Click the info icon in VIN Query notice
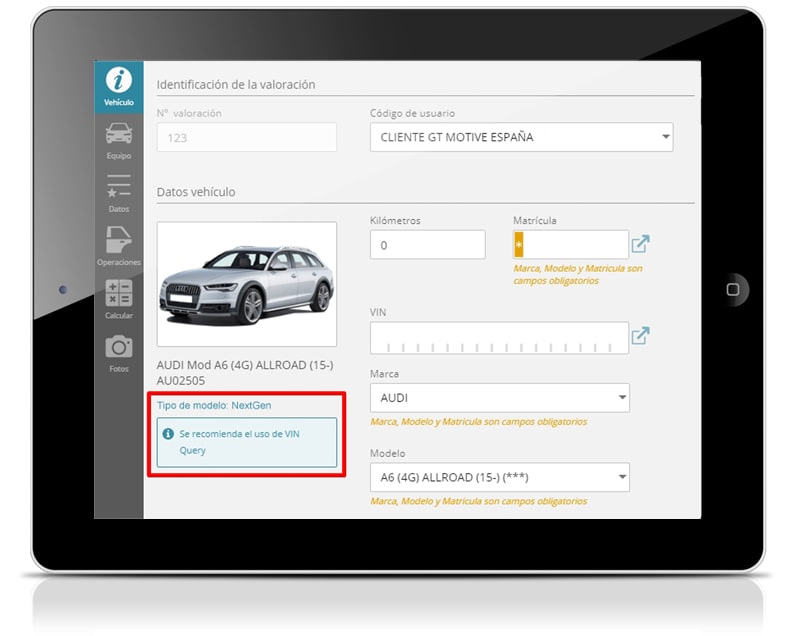The image size is (800, 636). (x=168, y=434)
